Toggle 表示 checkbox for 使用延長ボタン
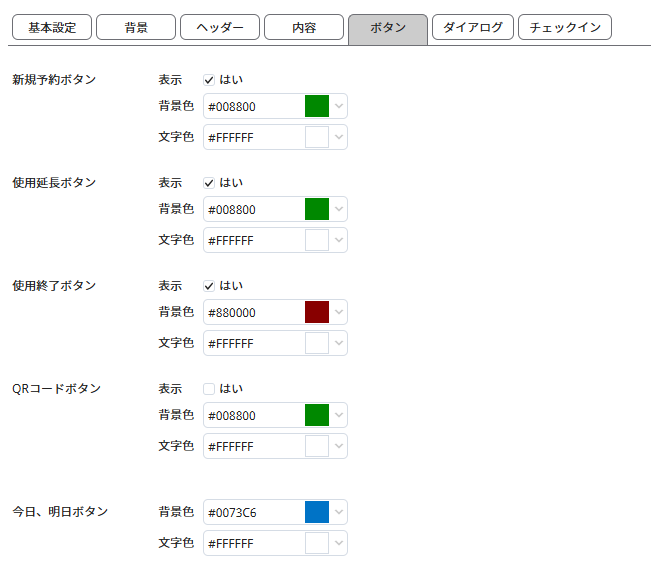Screen dimensions: 651x564 point(209,183)
